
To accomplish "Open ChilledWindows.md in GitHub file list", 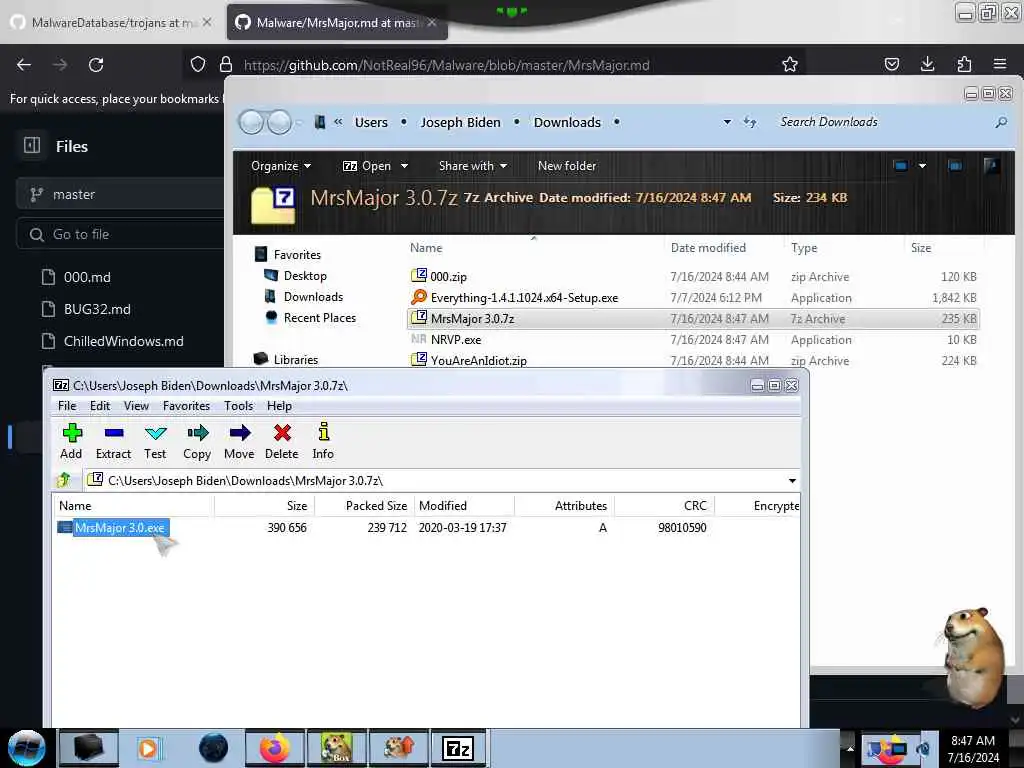I will [x=123, y=341].
